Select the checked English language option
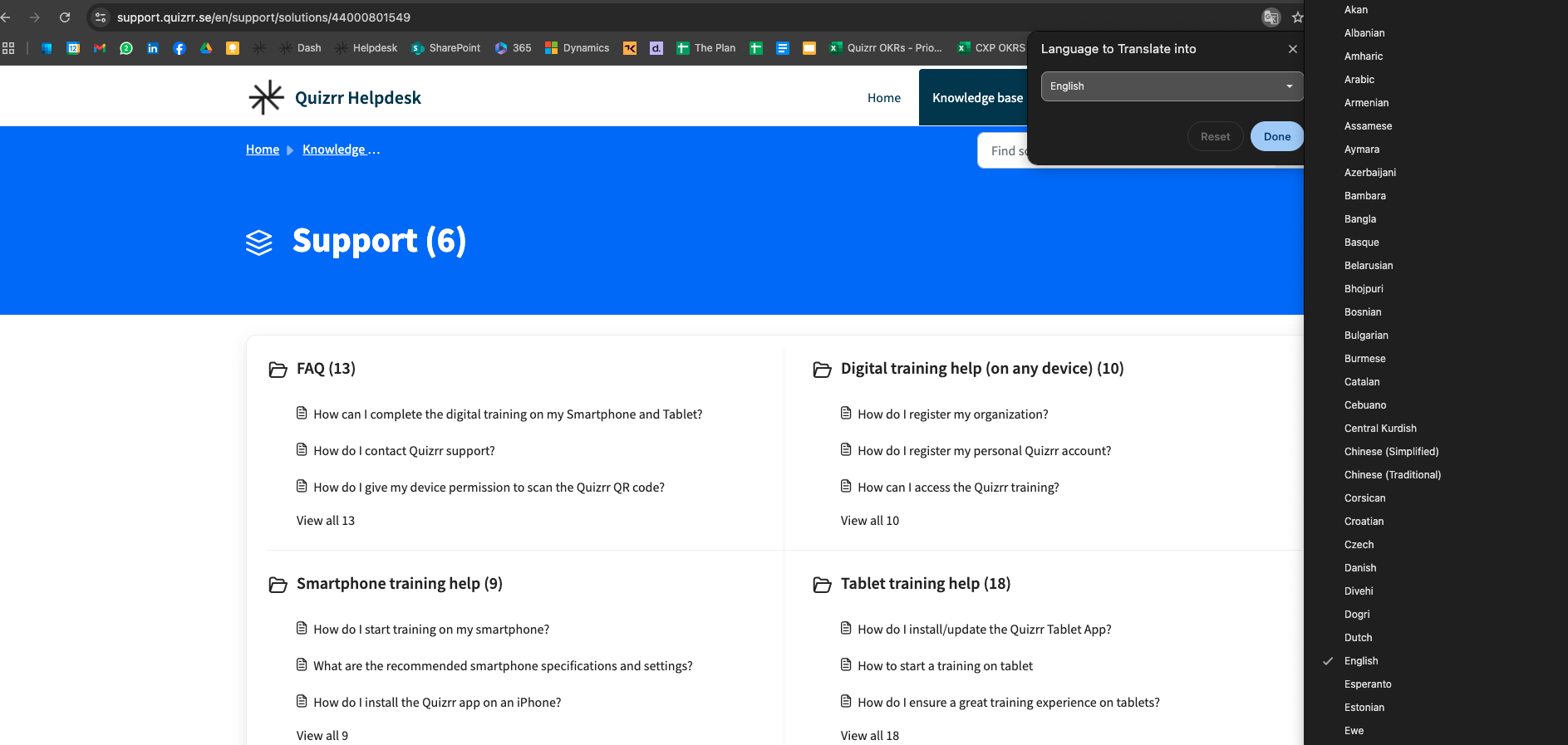This screenshot has height=745, width=1568. (1361, 661)
